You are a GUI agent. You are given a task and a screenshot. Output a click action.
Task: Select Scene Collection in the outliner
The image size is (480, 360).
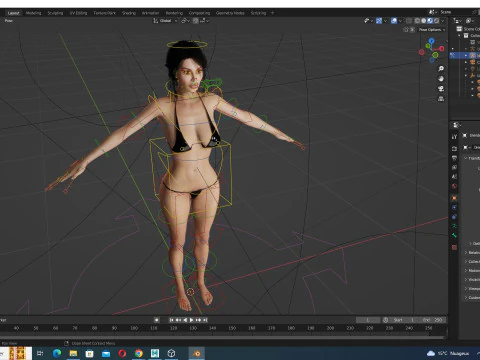468,29
